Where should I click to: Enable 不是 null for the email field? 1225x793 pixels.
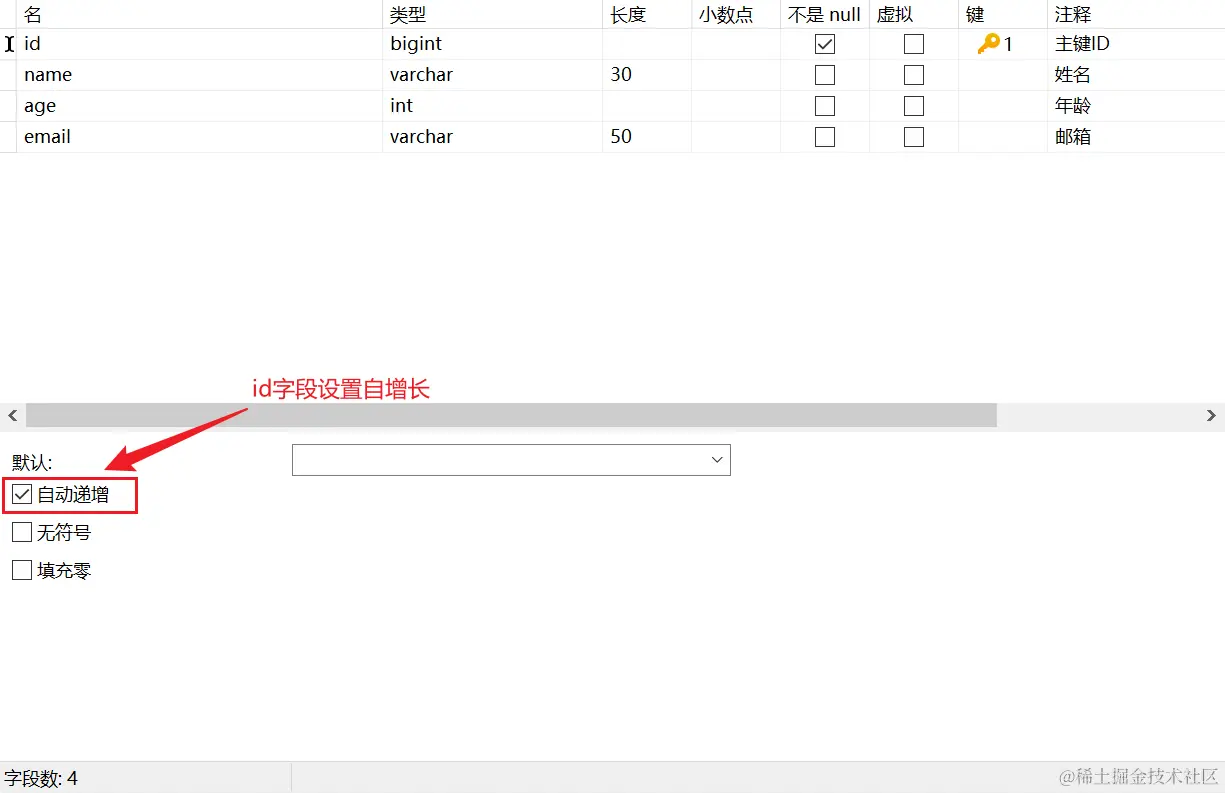[x=825, y=137]
